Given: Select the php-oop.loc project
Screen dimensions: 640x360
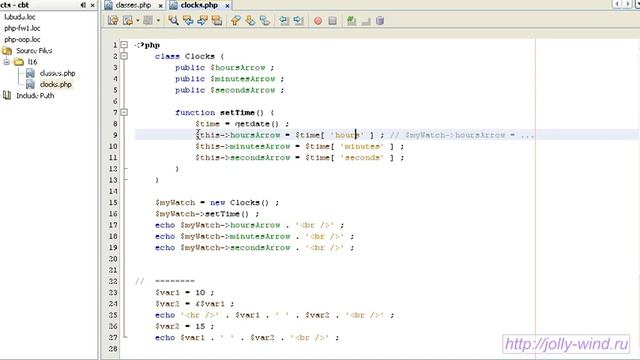Looking at the screenshot, I should pos(22,39).
